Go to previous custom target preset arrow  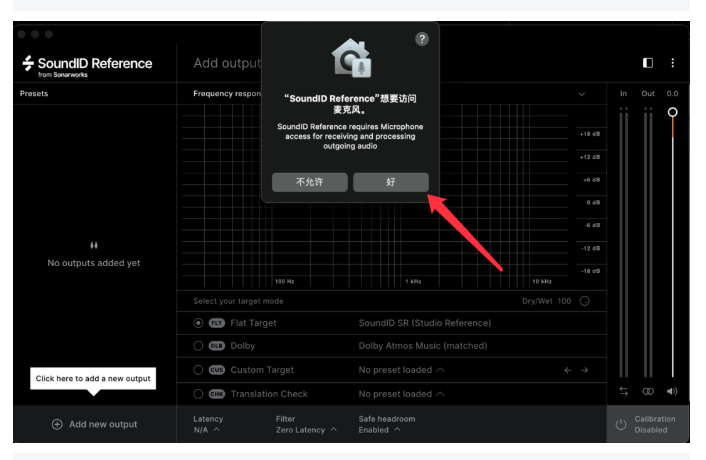(568, 370)
